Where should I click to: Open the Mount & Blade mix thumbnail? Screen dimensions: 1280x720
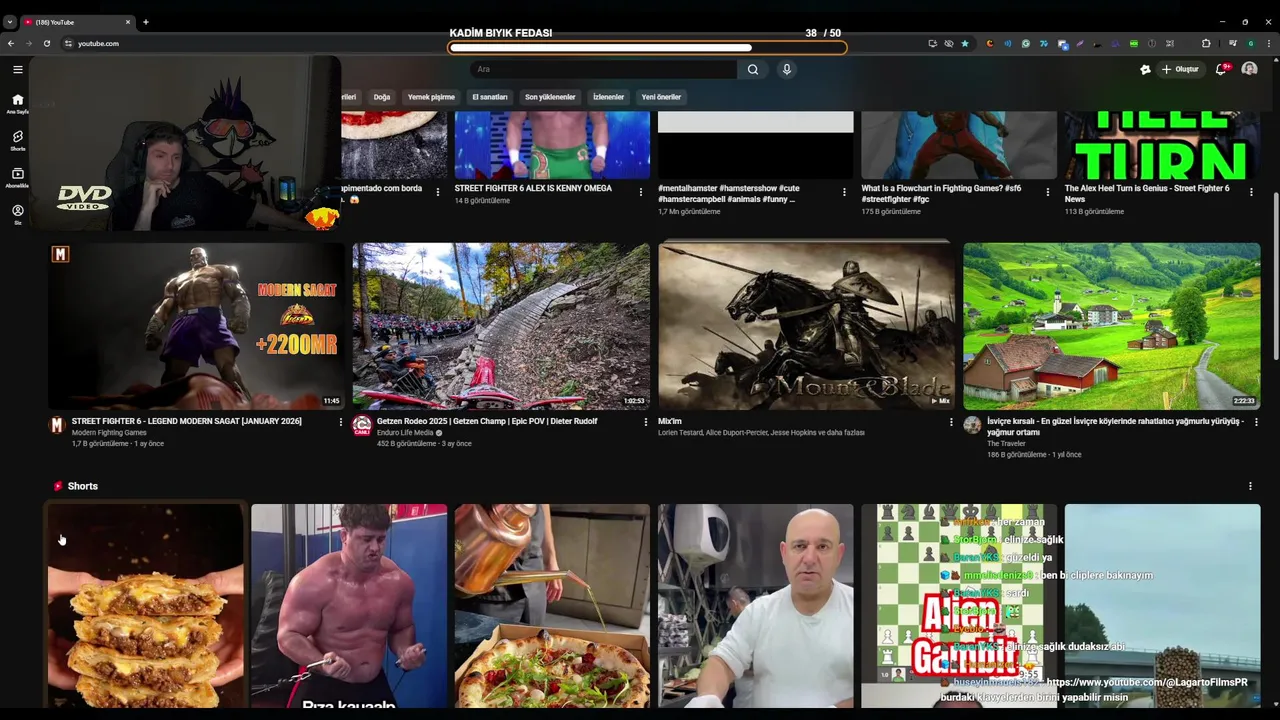806,326
